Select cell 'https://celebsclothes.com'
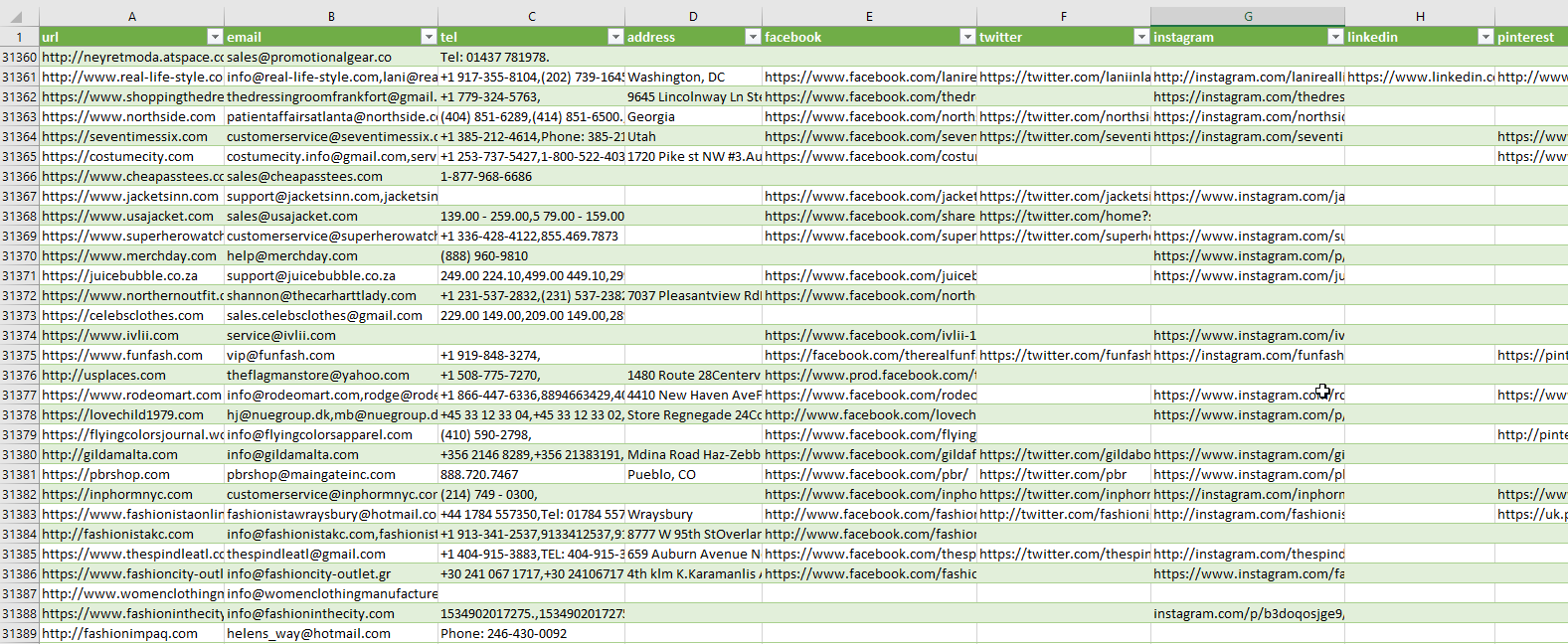 tap(132, 315)
